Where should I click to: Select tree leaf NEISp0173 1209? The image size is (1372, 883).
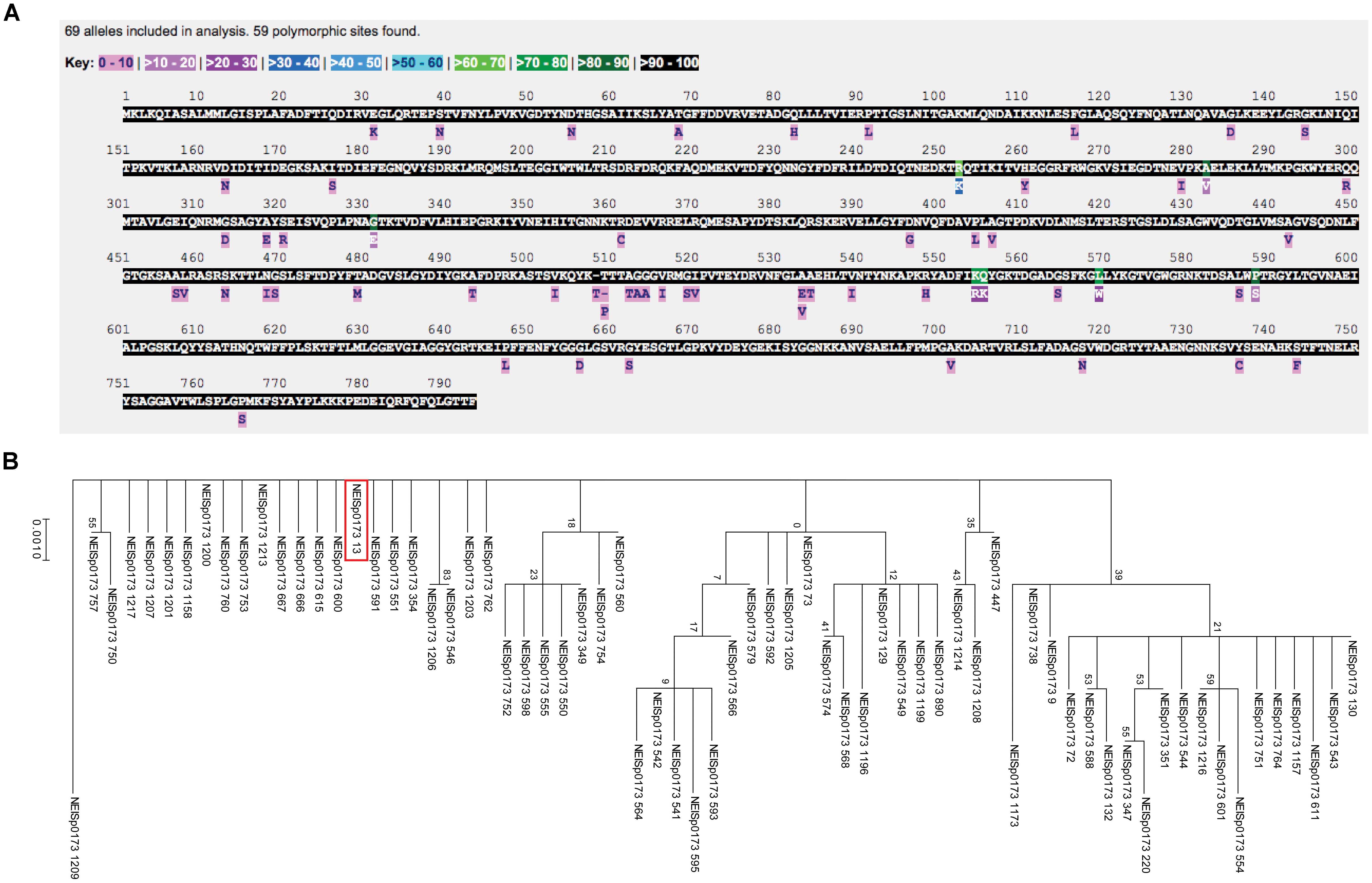(75, 837)
